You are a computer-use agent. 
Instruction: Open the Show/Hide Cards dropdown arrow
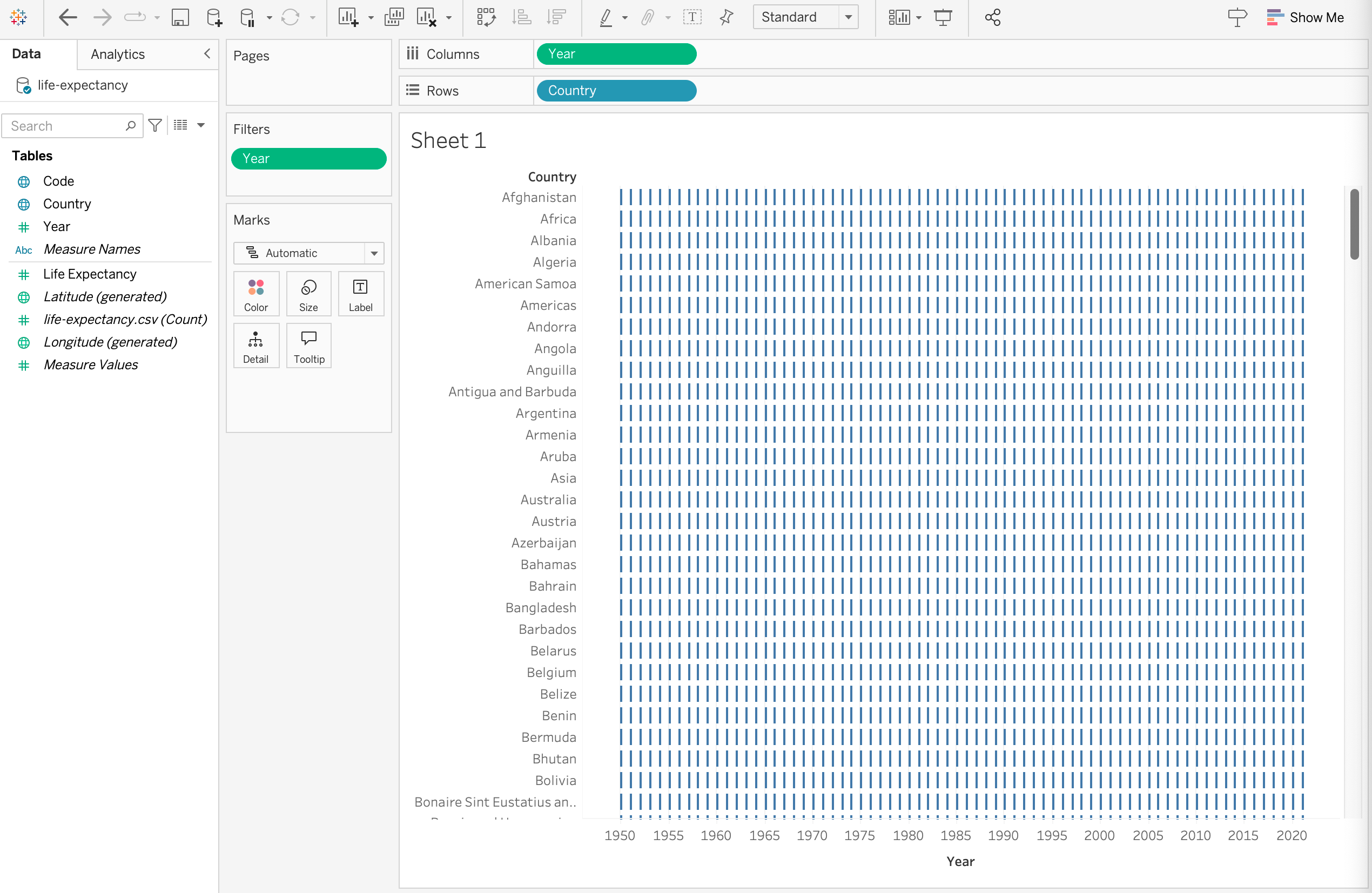pos(919,18)
